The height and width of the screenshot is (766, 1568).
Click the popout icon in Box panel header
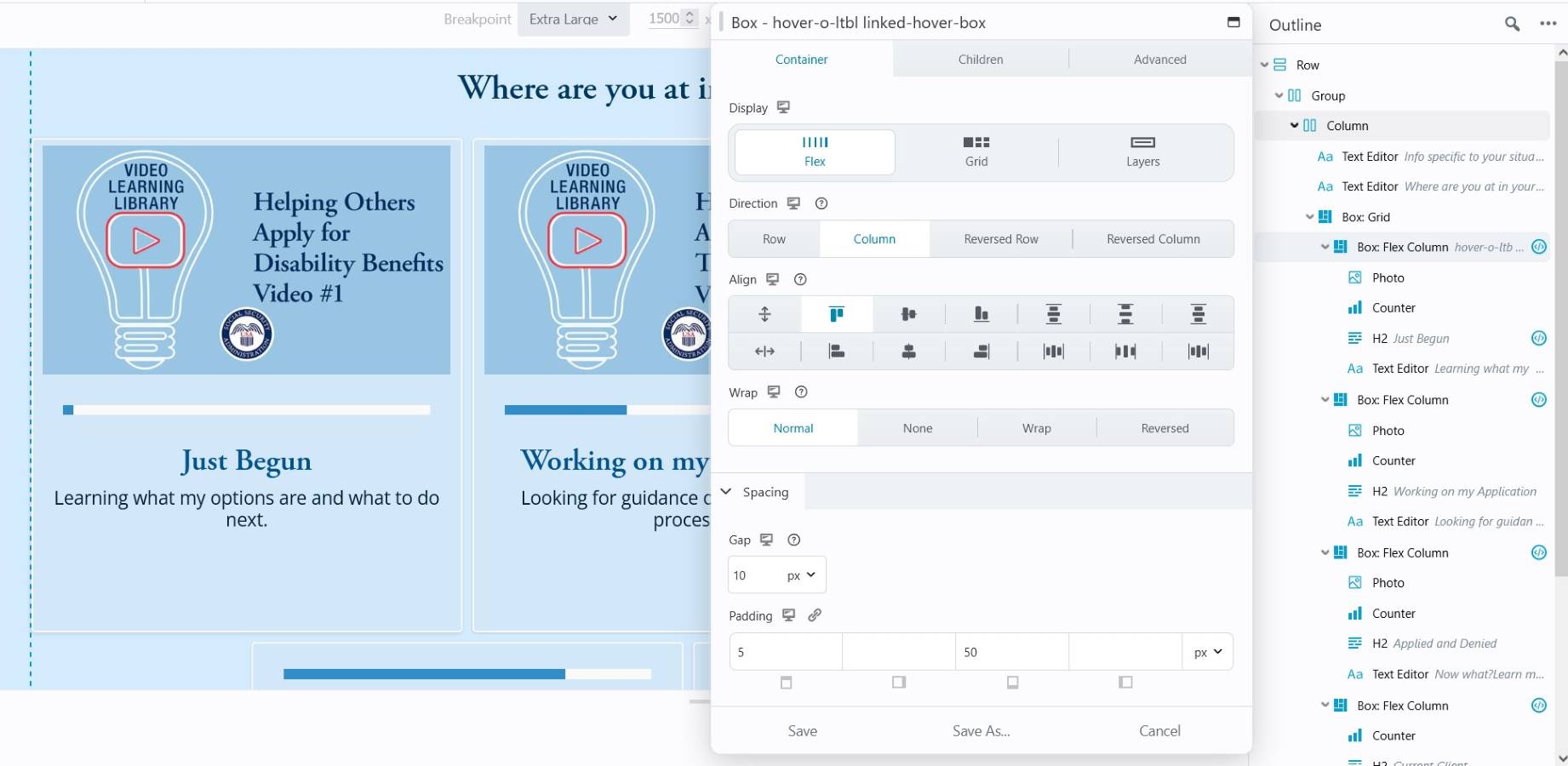tap(1233, 22)
